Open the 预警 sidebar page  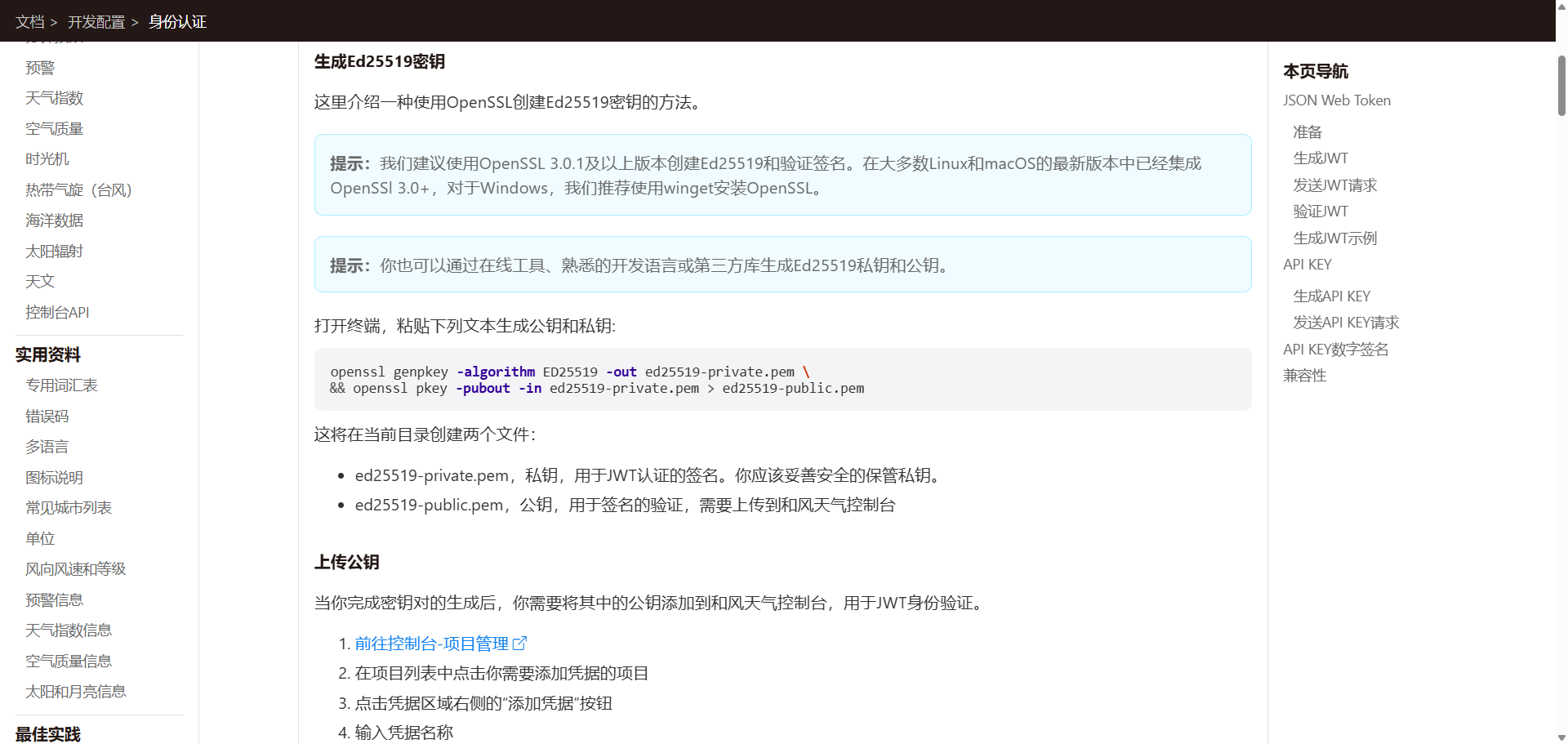point(40,68)
